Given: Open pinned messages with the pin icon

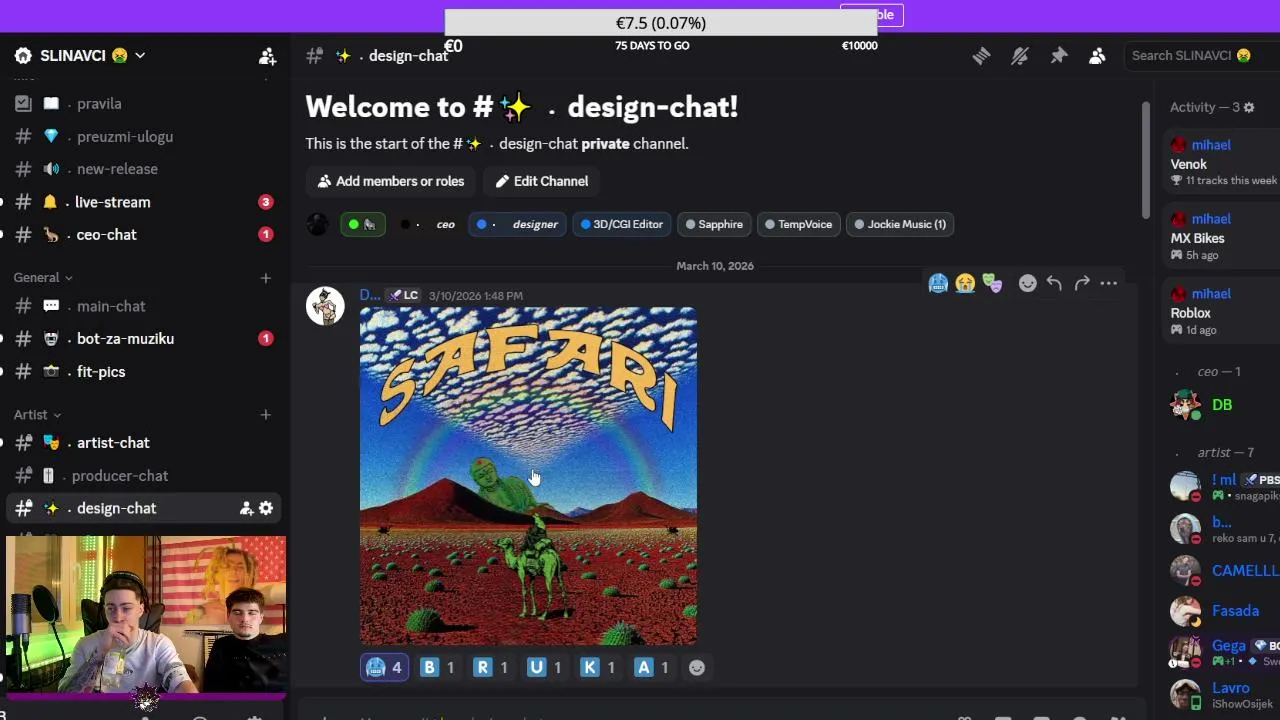Looking at the screenshot, I should [1058, 56].
